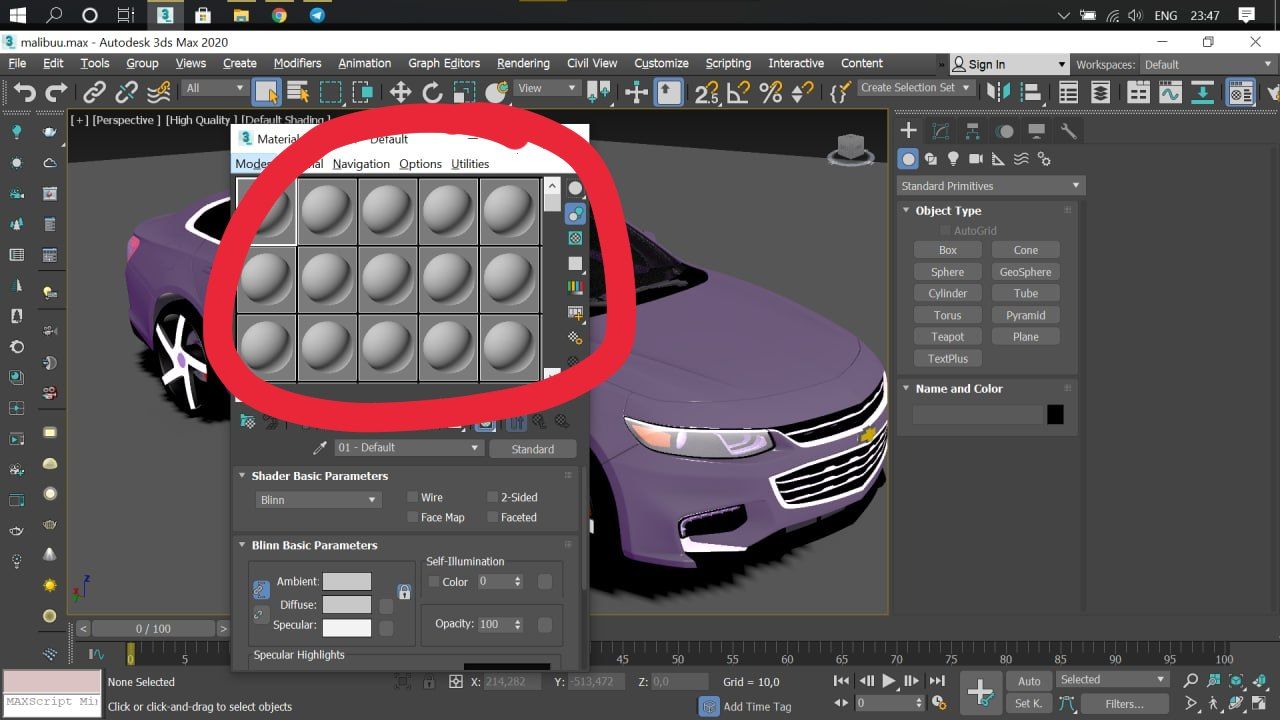Click the Standard material type button
The image size is (1280, 720).
[532, 449]
